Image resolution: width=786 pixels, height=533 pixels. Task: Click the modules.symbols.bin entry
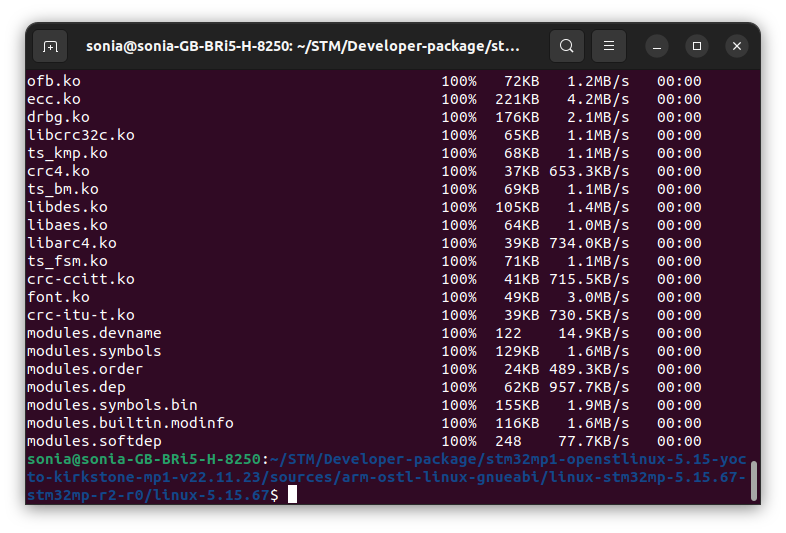coord(112,405)
